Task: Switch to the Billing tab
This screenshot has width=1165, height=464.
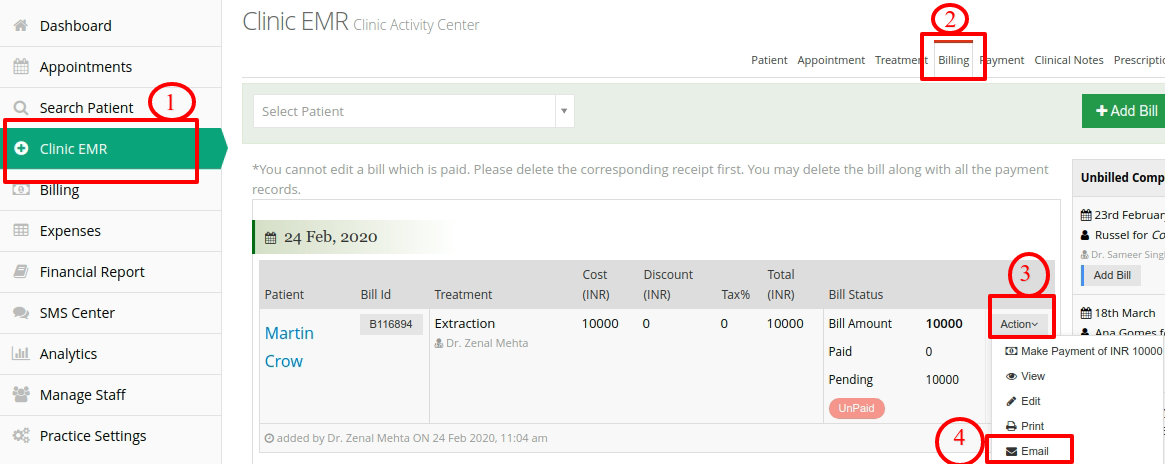Action: [953, 60]
